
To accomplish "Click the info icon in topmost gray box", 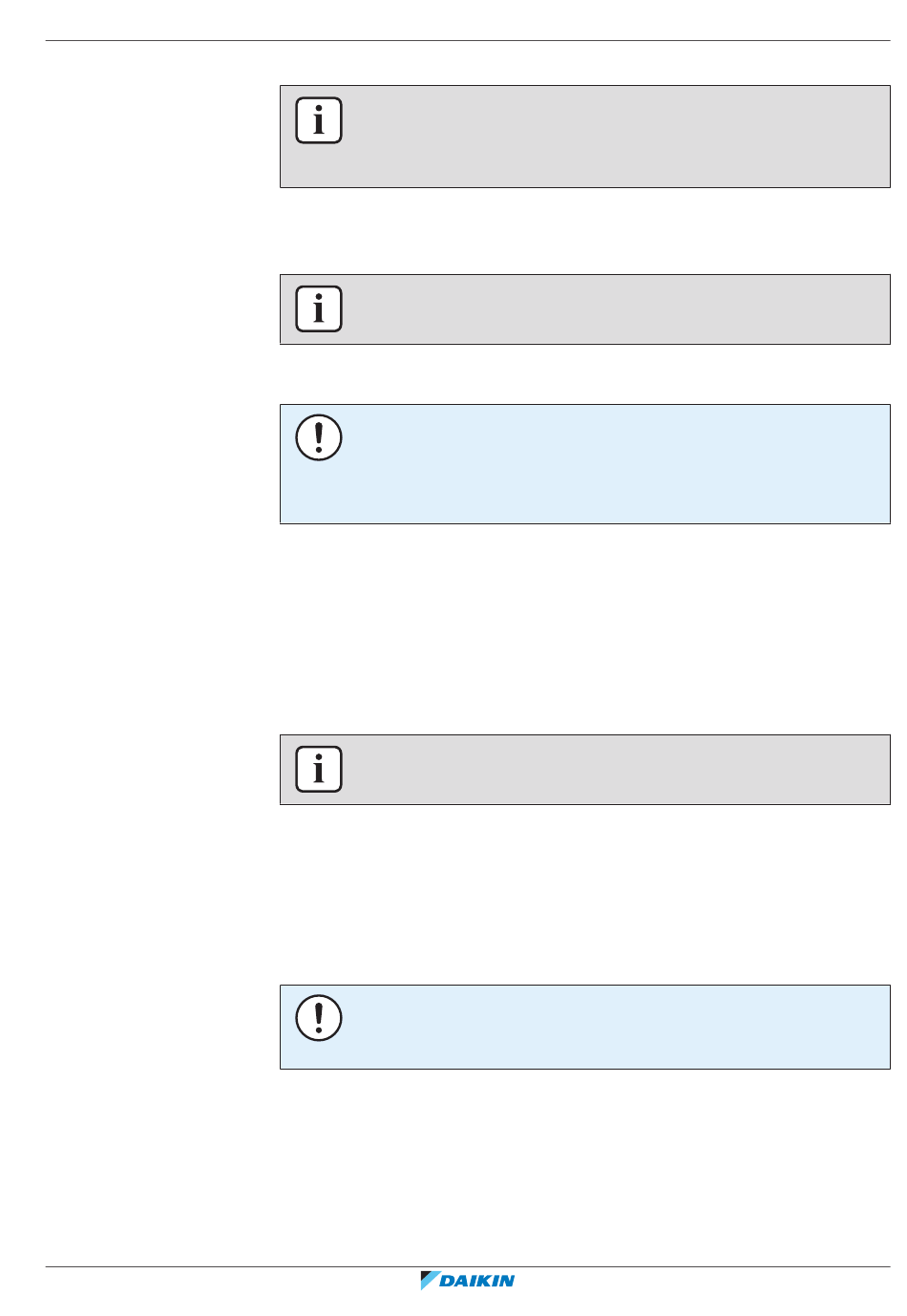I will 319,120.
